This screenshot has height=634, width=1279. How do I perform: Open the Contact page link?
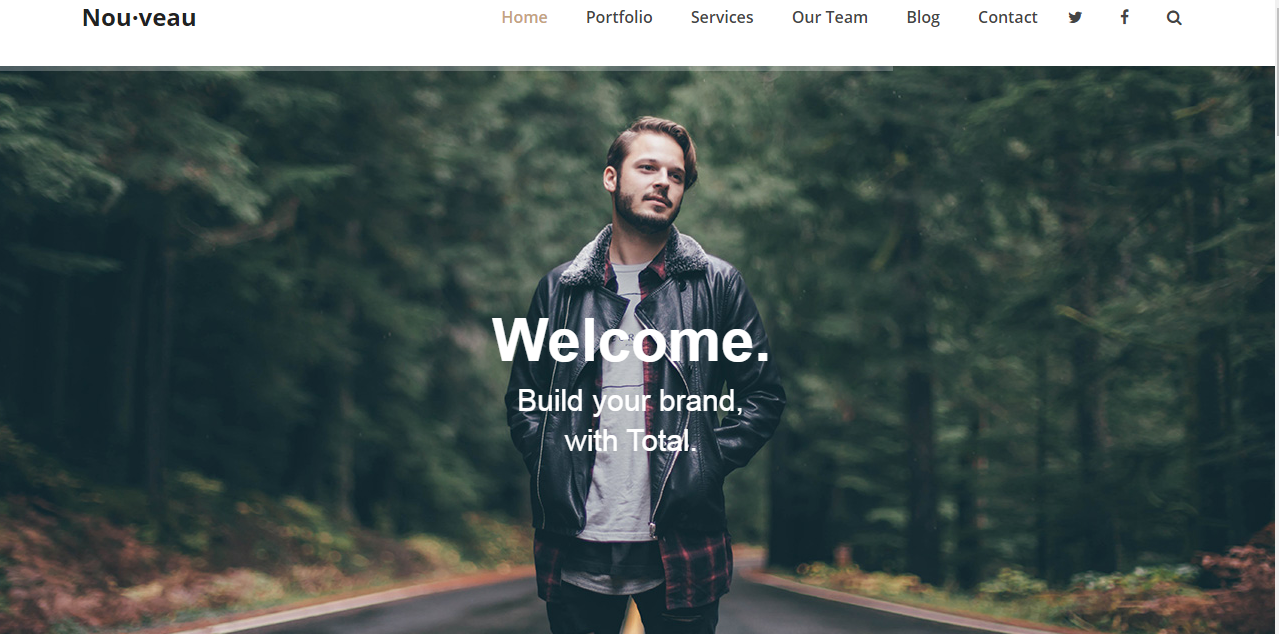[1008, 17]
